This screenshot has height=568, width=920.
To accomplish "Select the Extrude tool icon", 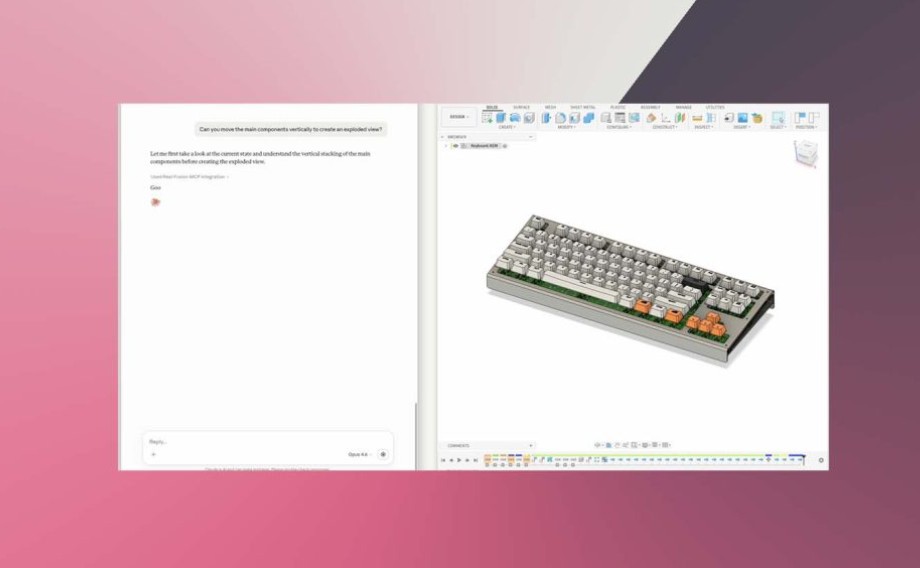I will pos(501,118).
